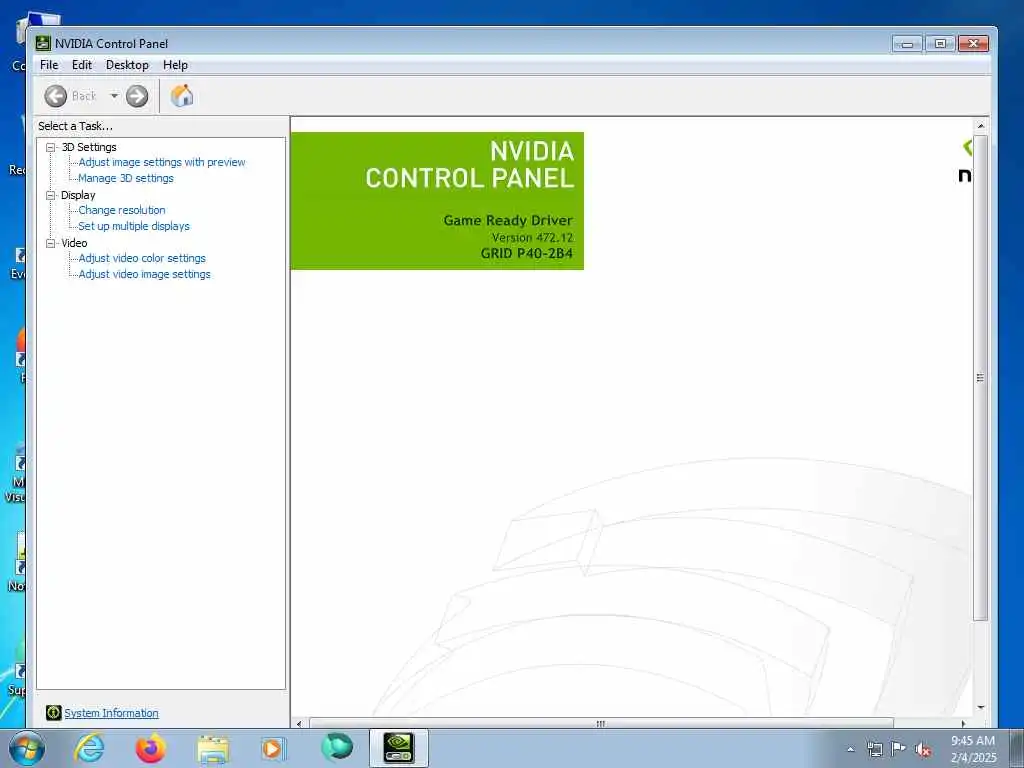Go to the Home page icon
The width and height of the screenshot is (1024, 768).
182,96
